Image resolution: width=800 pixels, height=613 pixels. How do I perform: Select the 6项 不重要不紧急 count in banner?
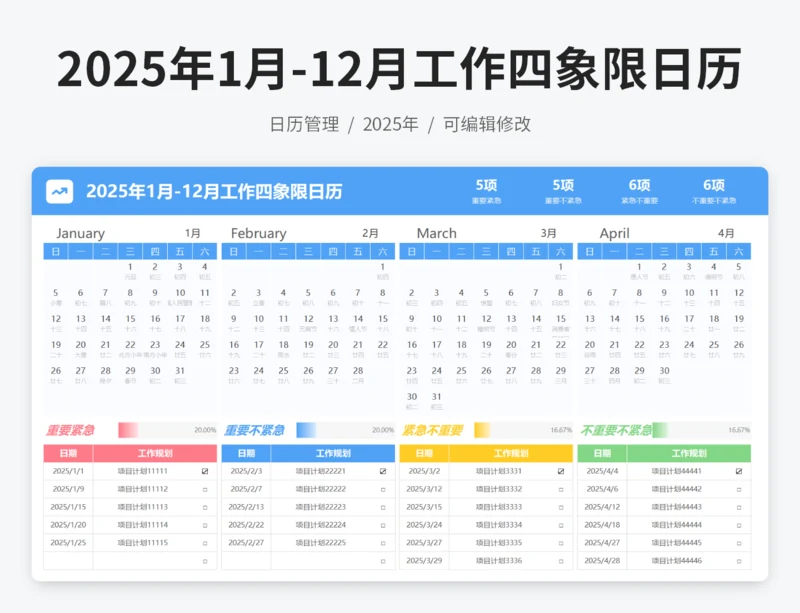pos(714,191)
